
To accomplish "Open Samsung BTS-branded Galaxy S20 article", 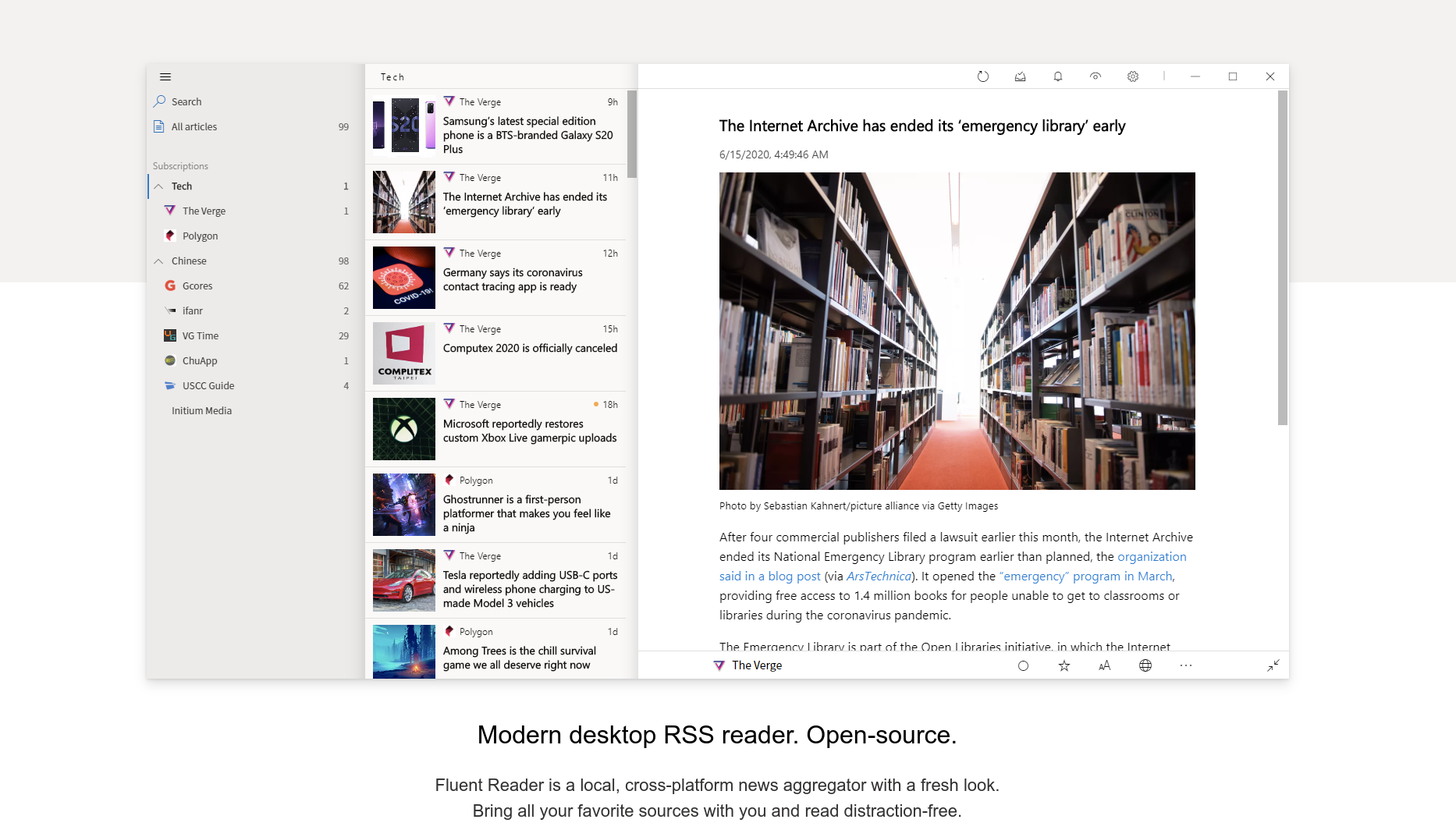I will [x=496, y=126].
